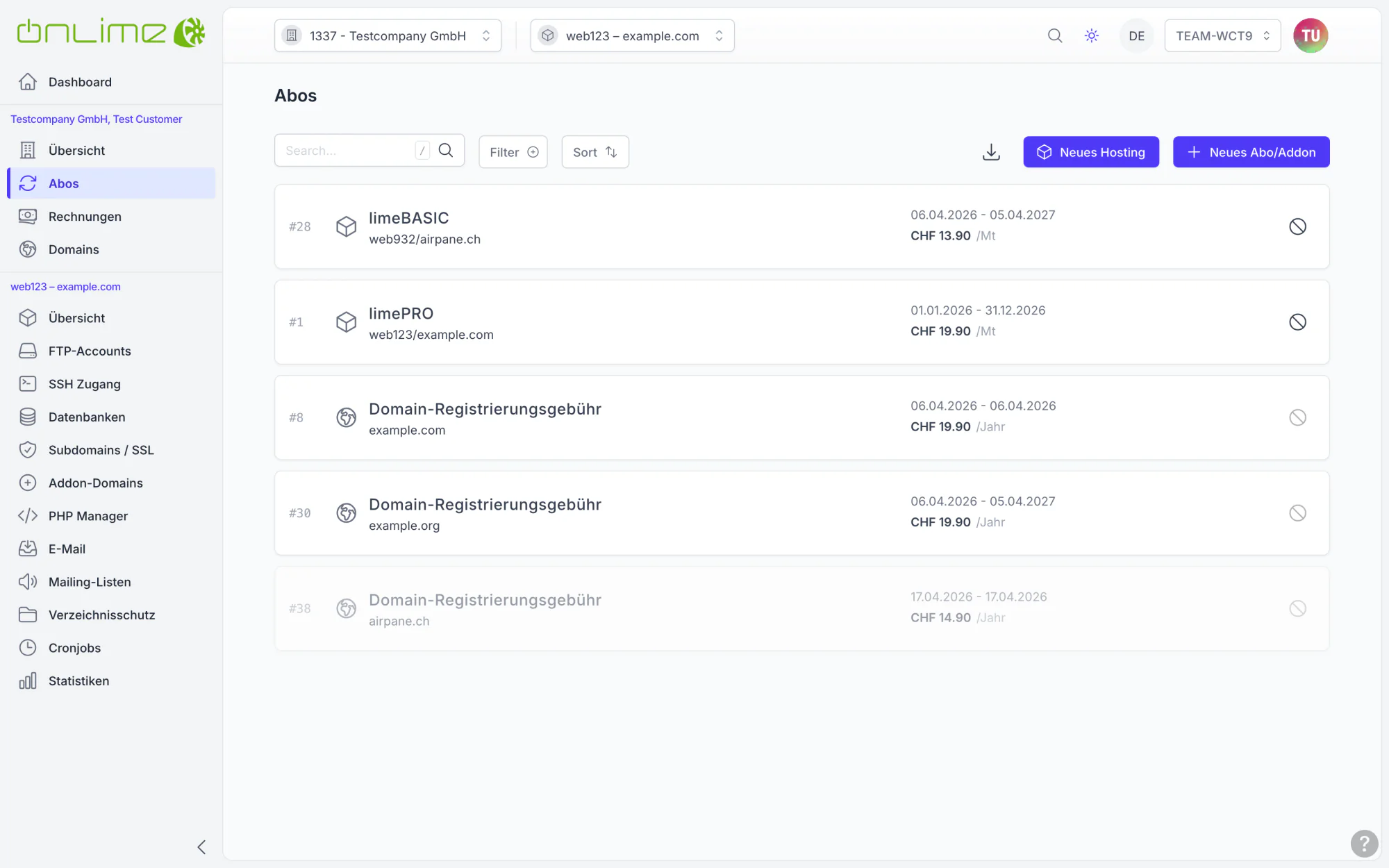Submit search with the magnifier beside Search field
The image size is (1389, 868).
(446, 151)
